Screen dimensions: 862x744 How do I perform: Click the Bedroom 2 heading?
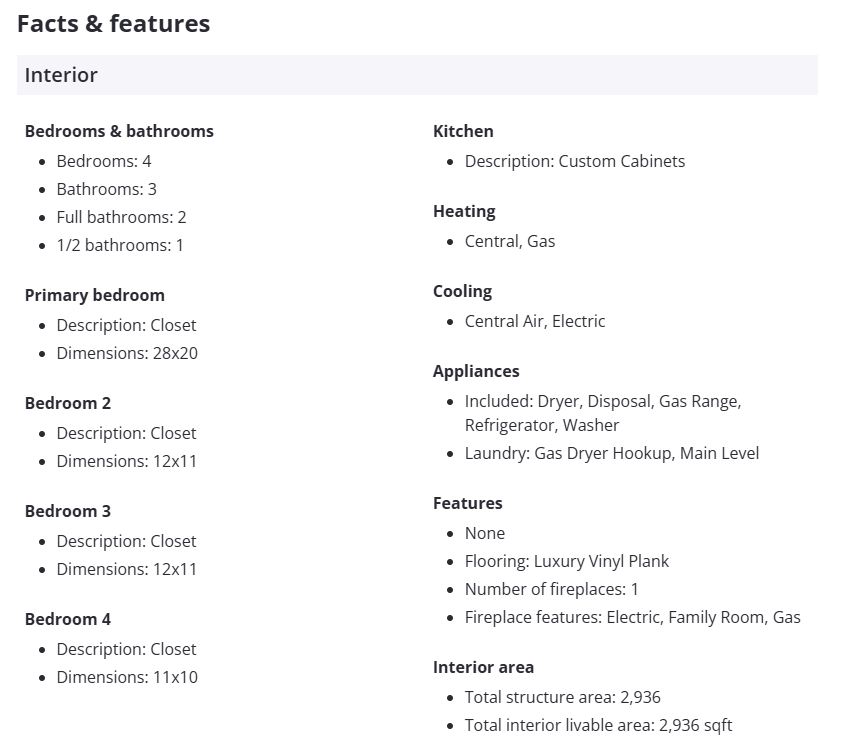point(68,403)
